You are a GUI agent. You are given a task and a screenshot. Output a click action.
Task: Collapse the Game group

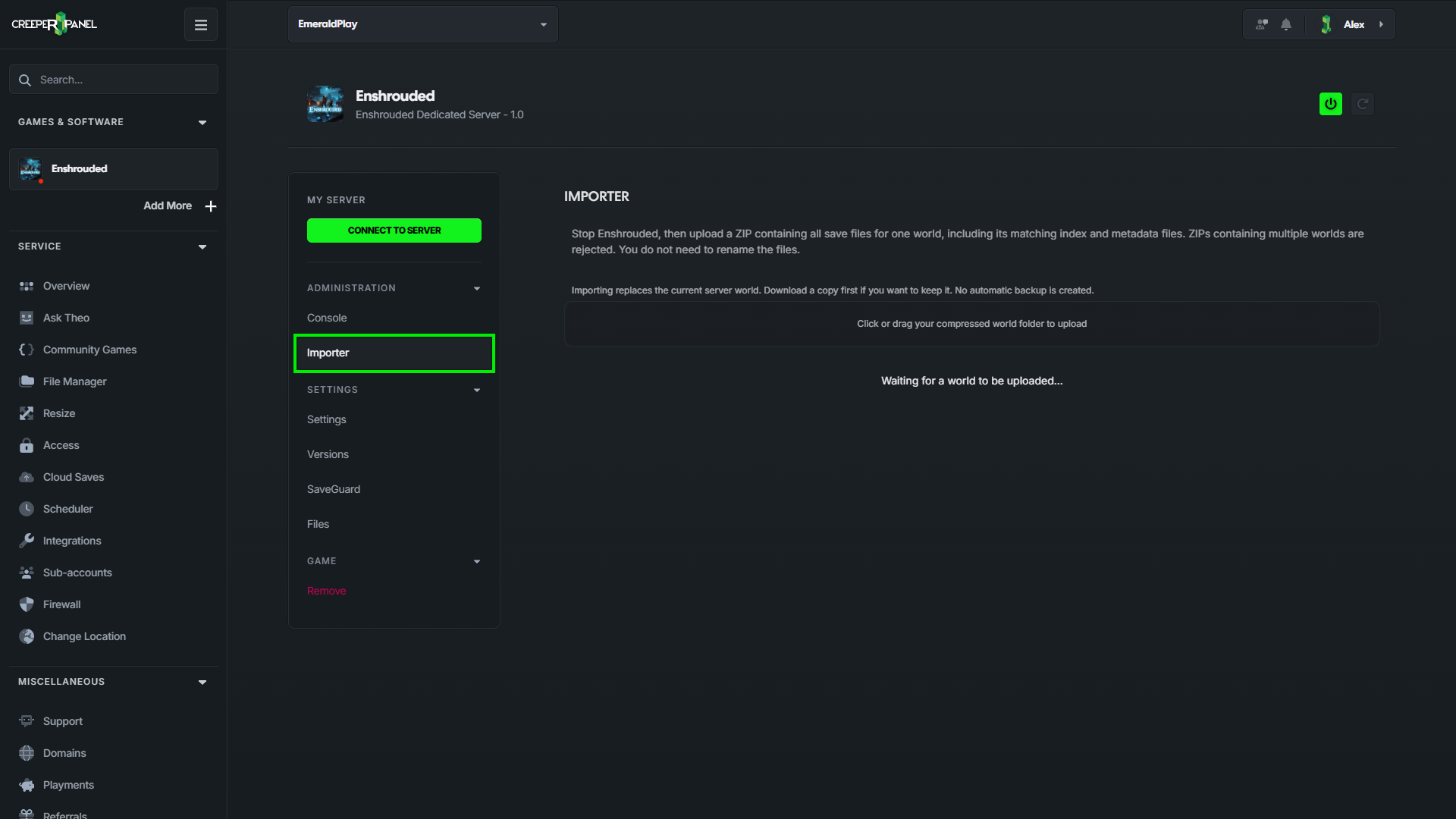coord(477,561)
